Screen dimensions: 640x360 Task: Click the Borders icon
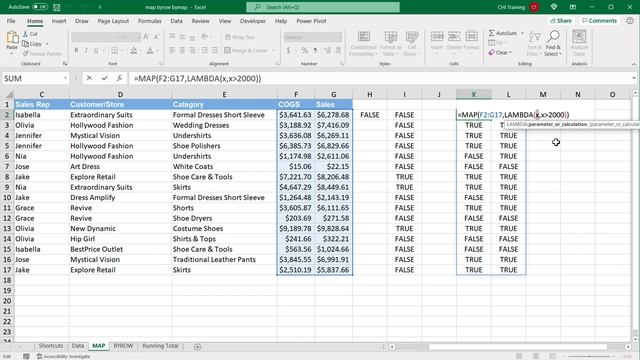pos(115,50)
